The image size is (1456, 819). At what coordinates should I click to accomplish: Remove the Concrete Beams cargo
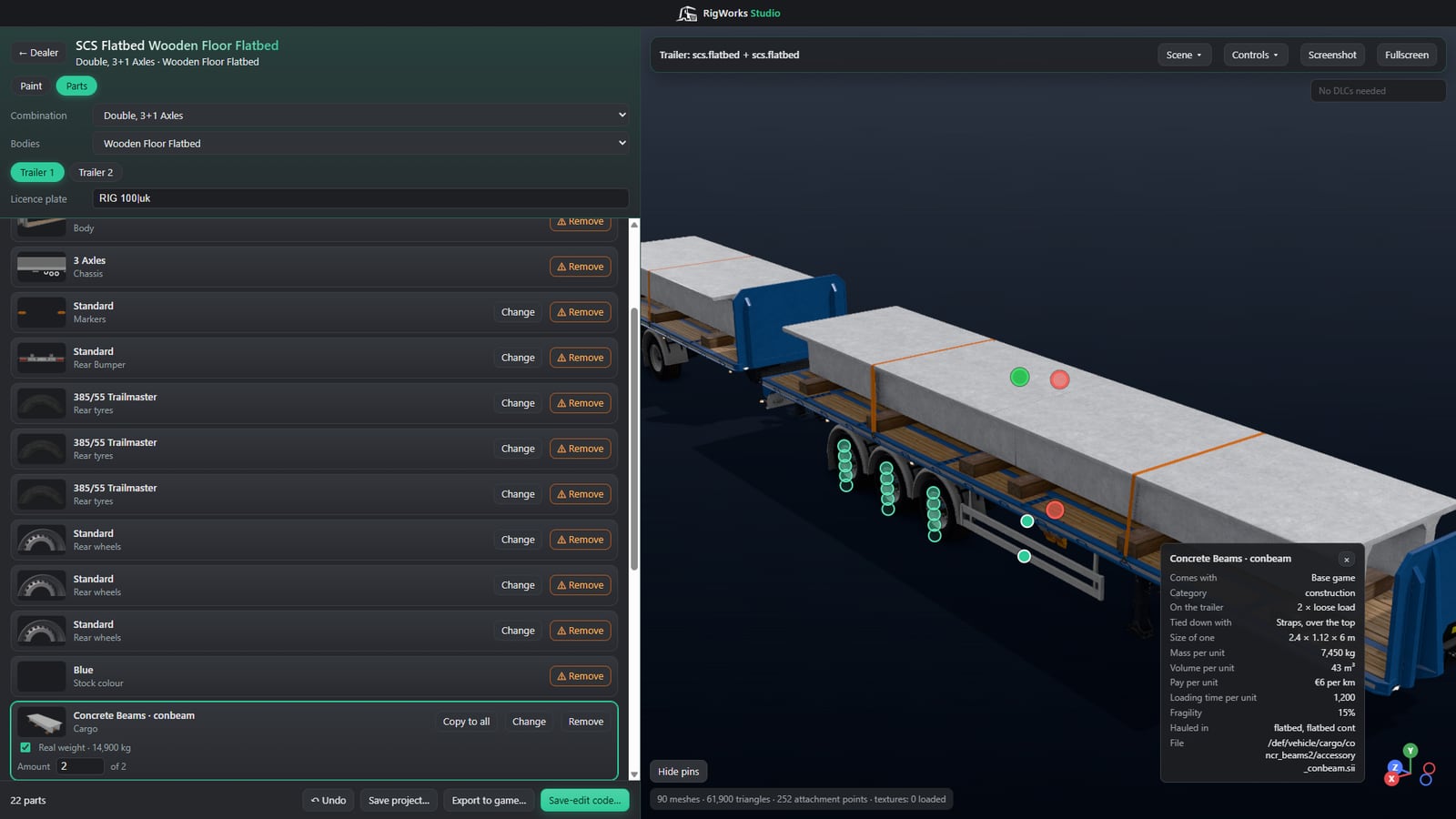pos(586,722)
